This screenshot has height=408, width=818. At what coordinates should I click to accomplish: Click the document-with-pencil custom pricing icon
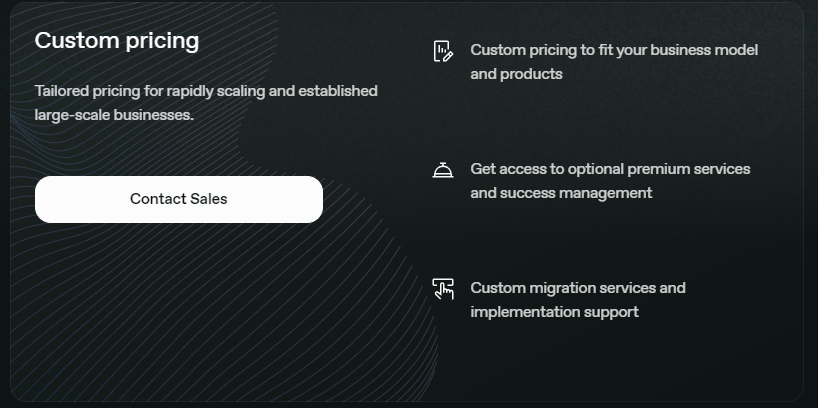click(x=443, y=51)
